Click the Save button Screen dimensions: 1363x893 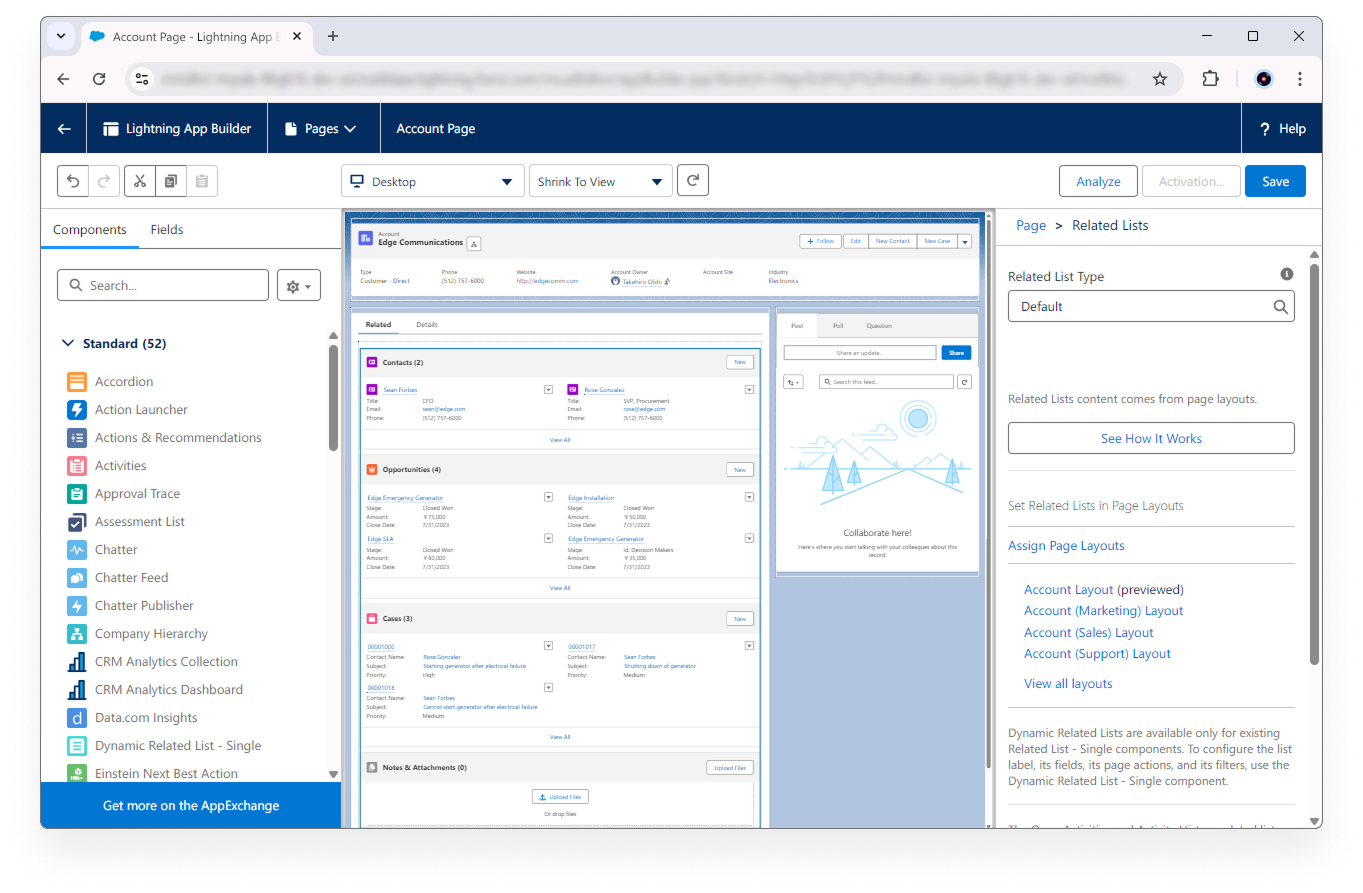click(1275, 181)
